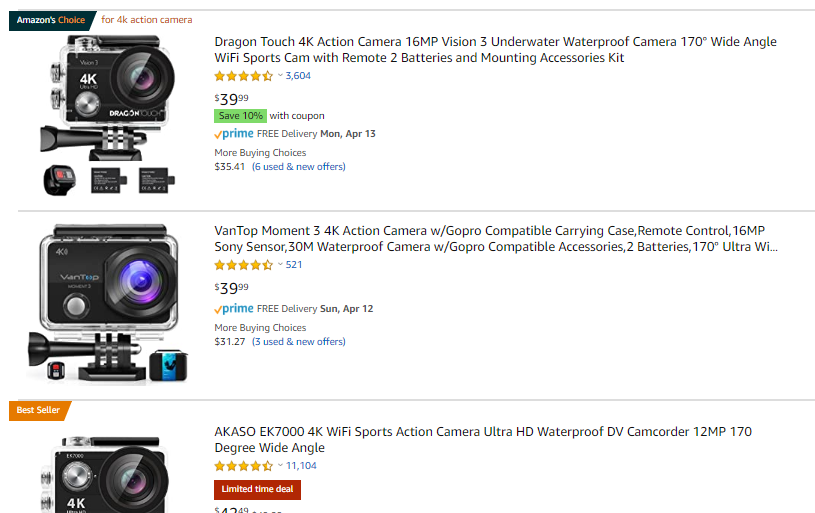Open AKASO EK7000 4K WiFi camera title

pos(483,440)
